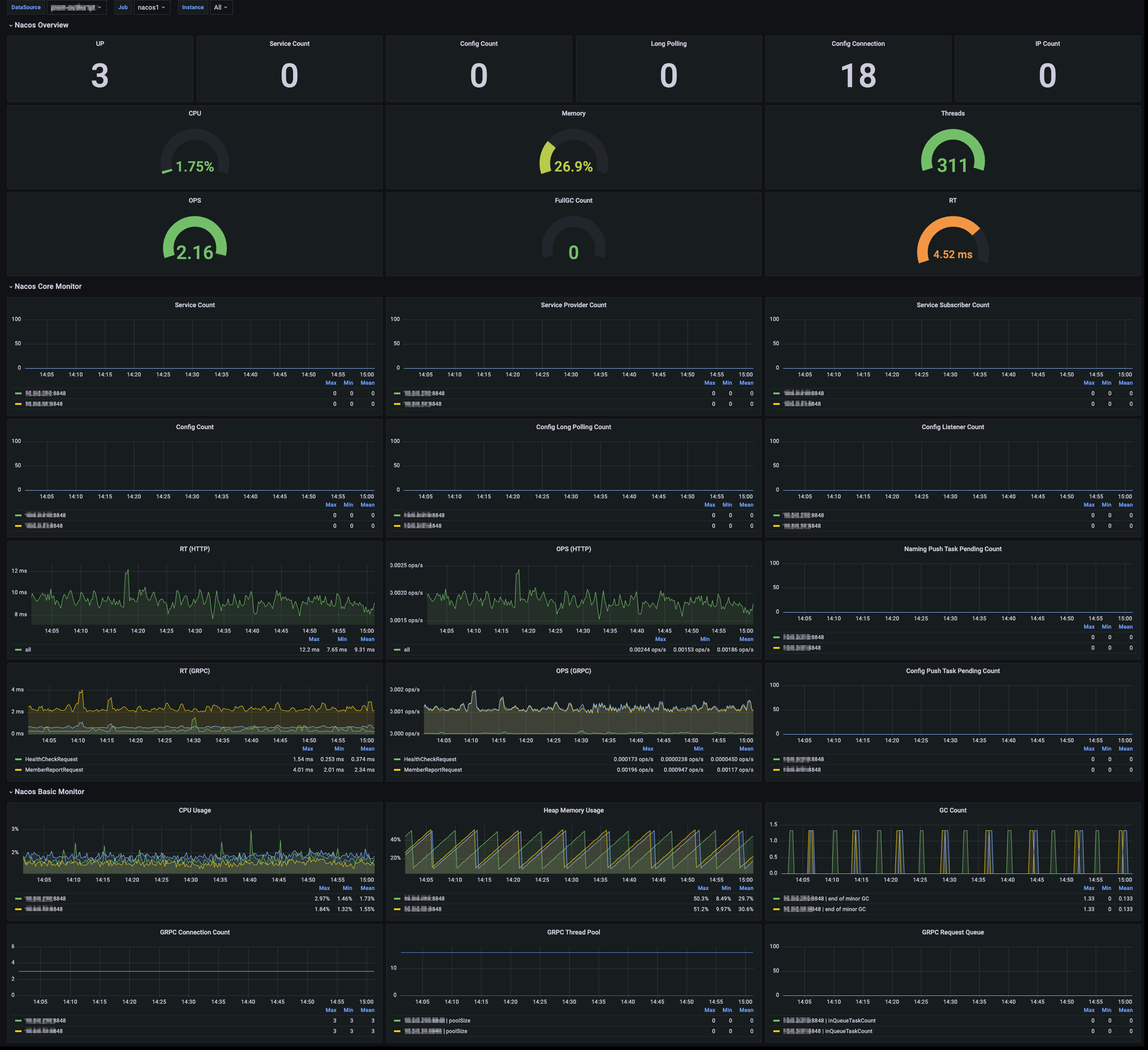Click MemberReportRequest yellow color swatch in OPS (GRPC)
The image size is (1148, 1050).
(x=397, y=770)
